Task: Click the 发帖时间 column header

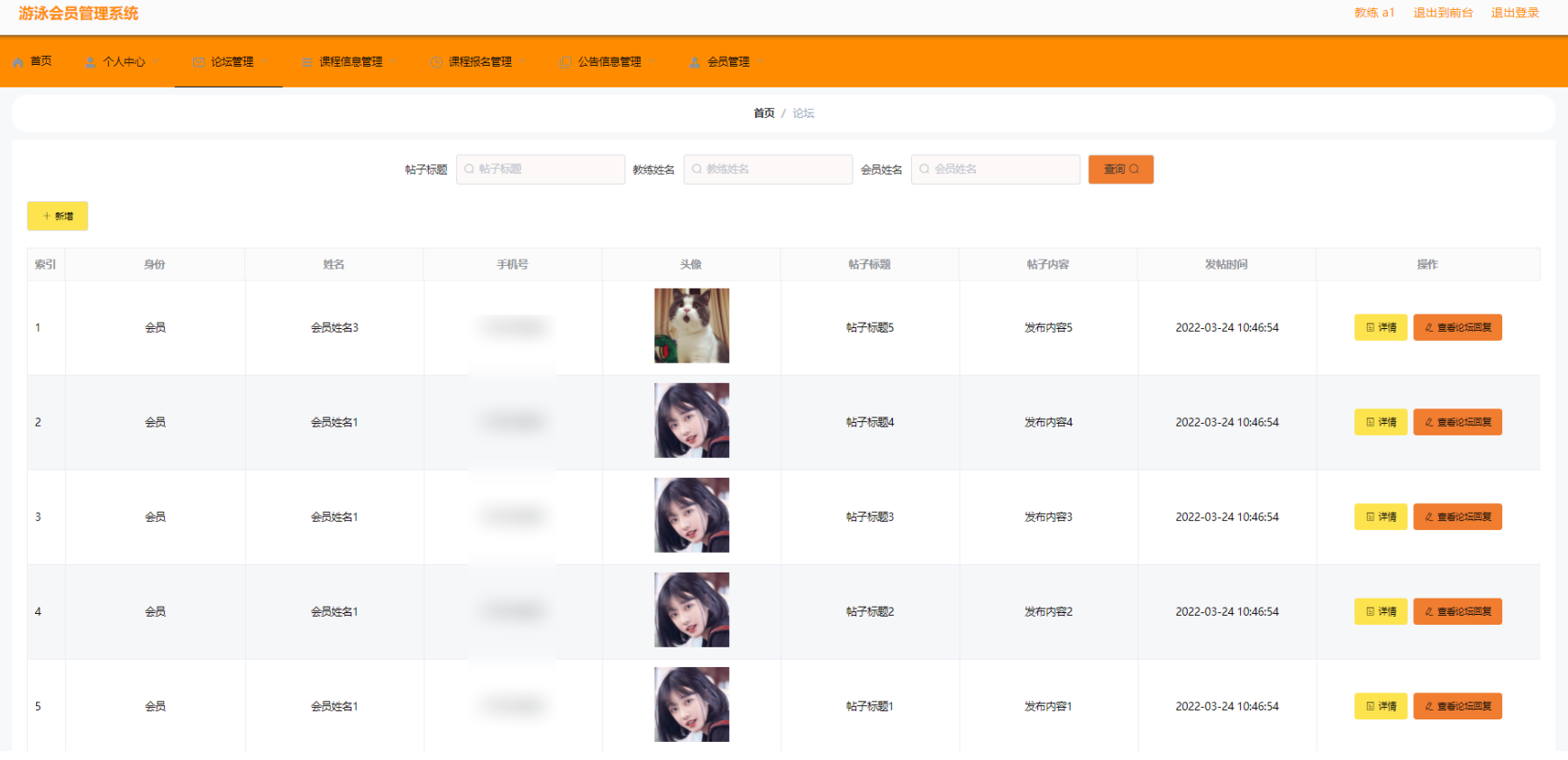Action: coord(1226,265)
